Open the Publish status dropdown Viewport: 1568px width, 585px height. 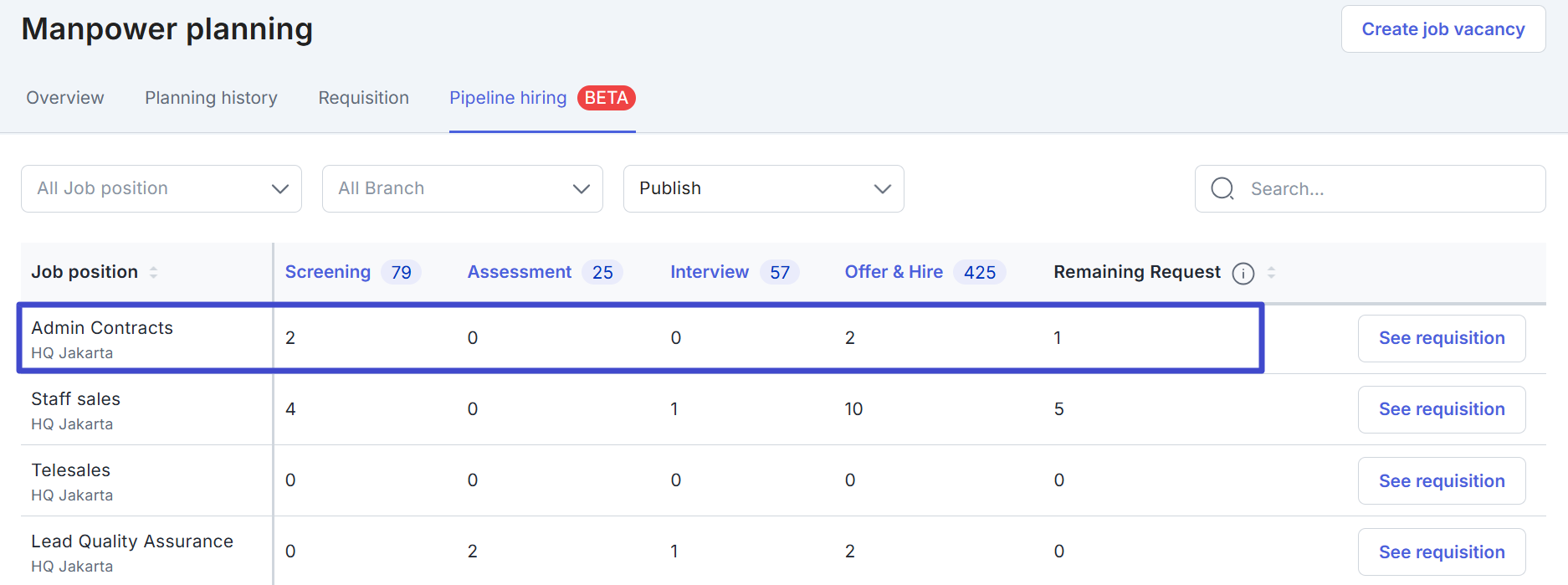763,188
